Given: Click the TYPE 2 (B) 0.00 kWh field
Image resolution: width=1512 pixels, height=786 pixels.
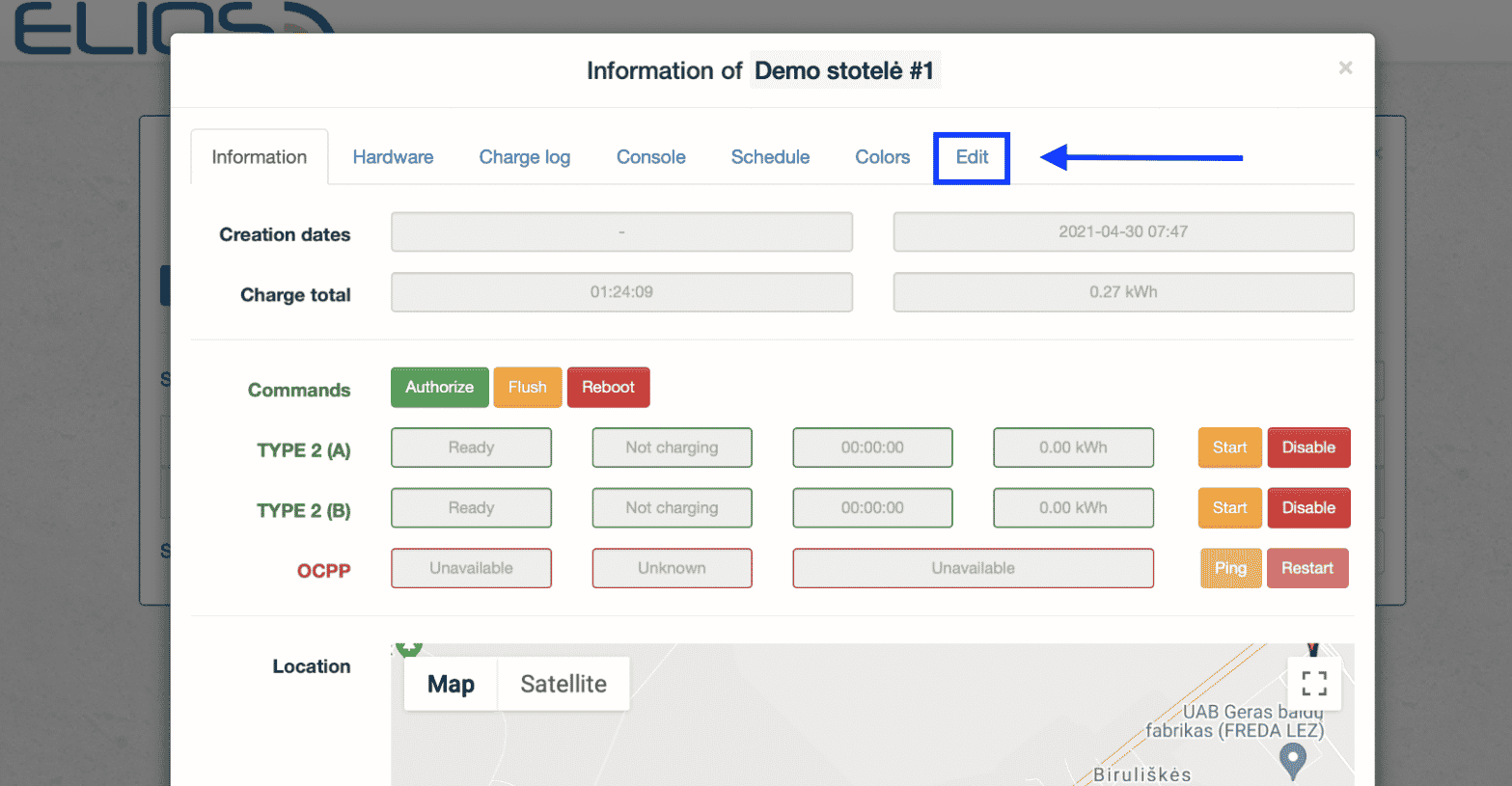Looking at the screenshot, I should [x=1073, y=508].
